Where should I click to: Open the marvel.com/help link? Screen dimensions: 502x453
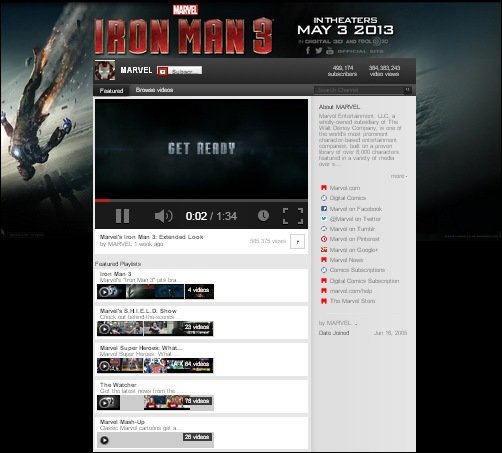tap(351, 291)
